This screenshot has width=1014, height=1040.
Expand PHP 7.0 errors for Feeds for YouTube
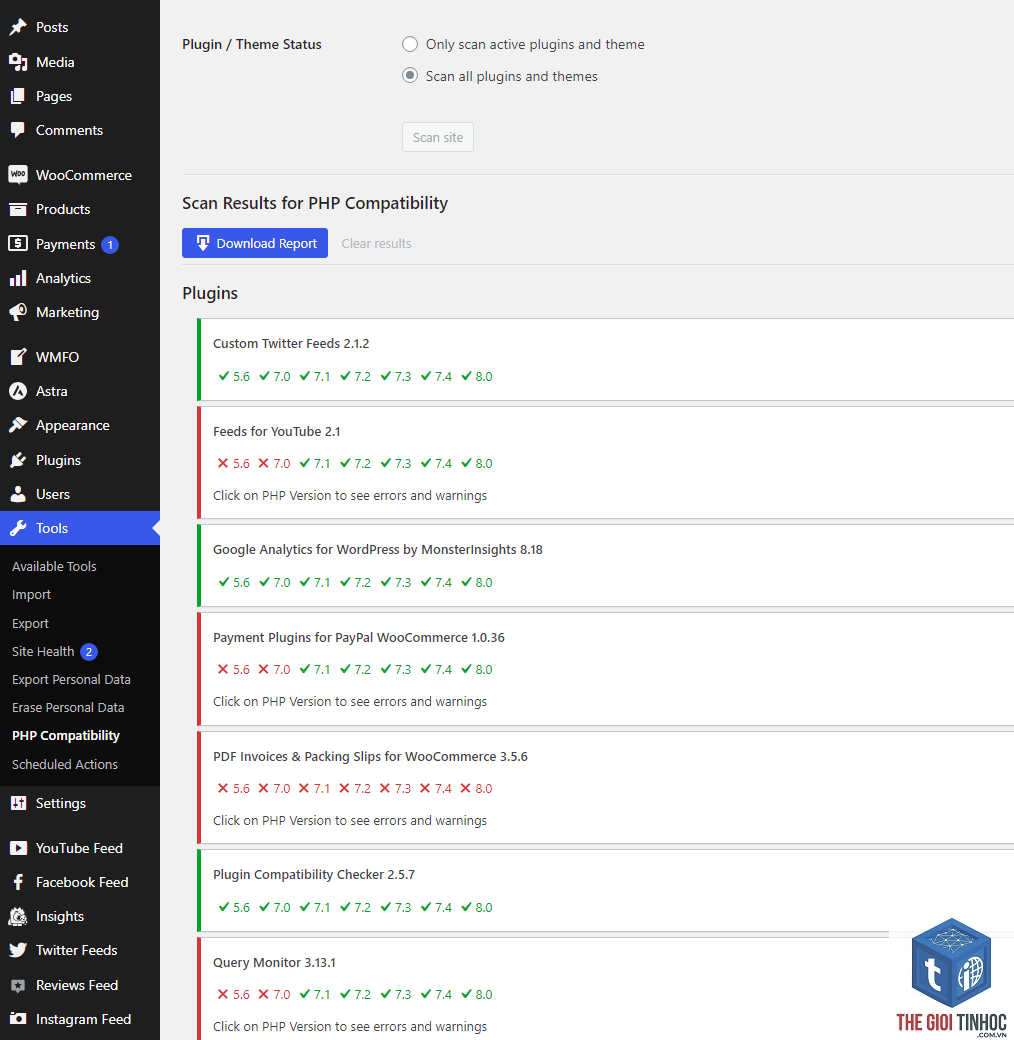pos(275,464)
